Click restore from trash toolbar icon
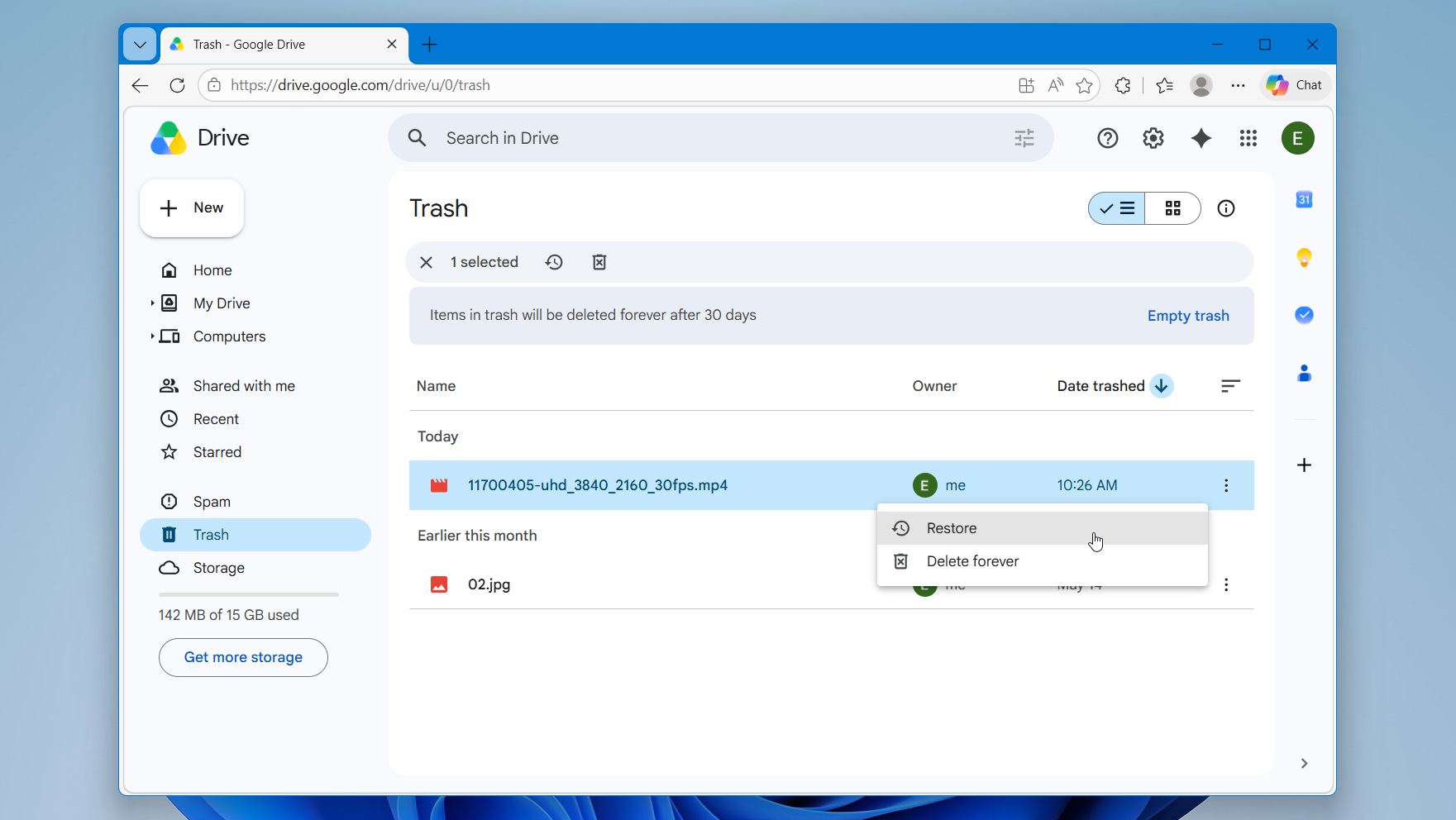The image size is (1456, 820). [x=554, y=262]
